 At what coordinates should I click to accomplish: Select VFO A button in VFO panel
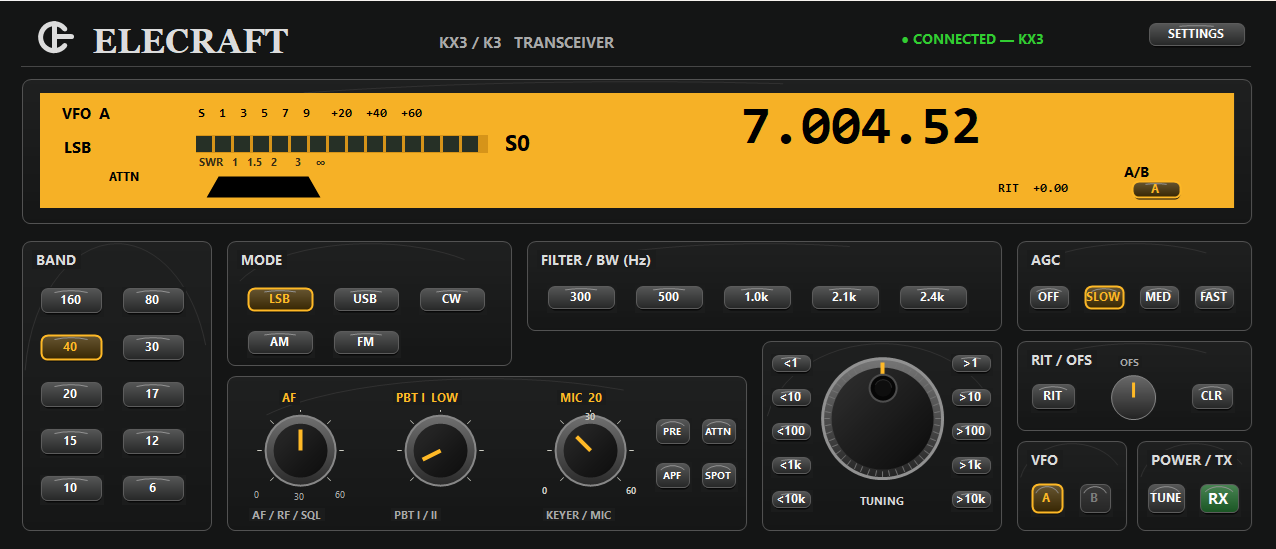(x=1047, y=498)
